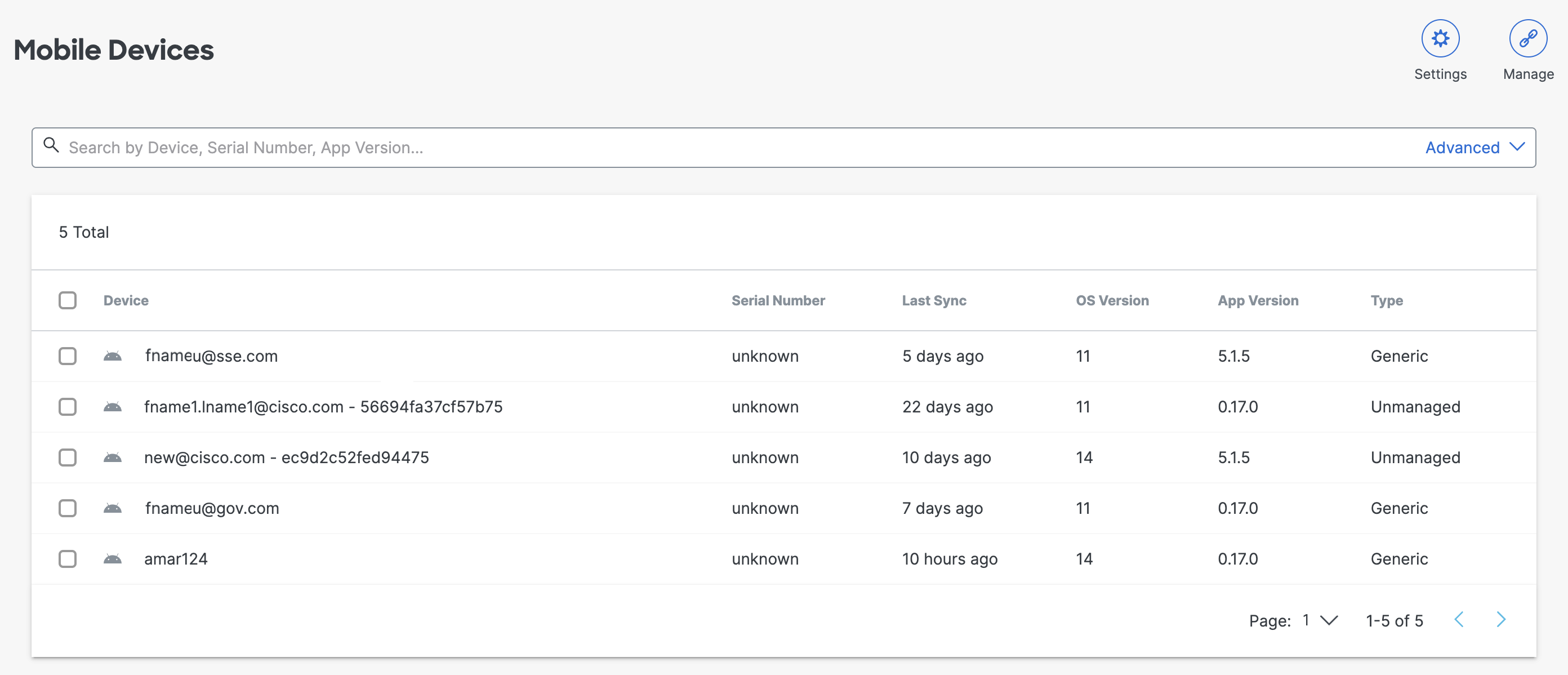
Task: Go to previous page arrow
Action: tap(1459, 620)
